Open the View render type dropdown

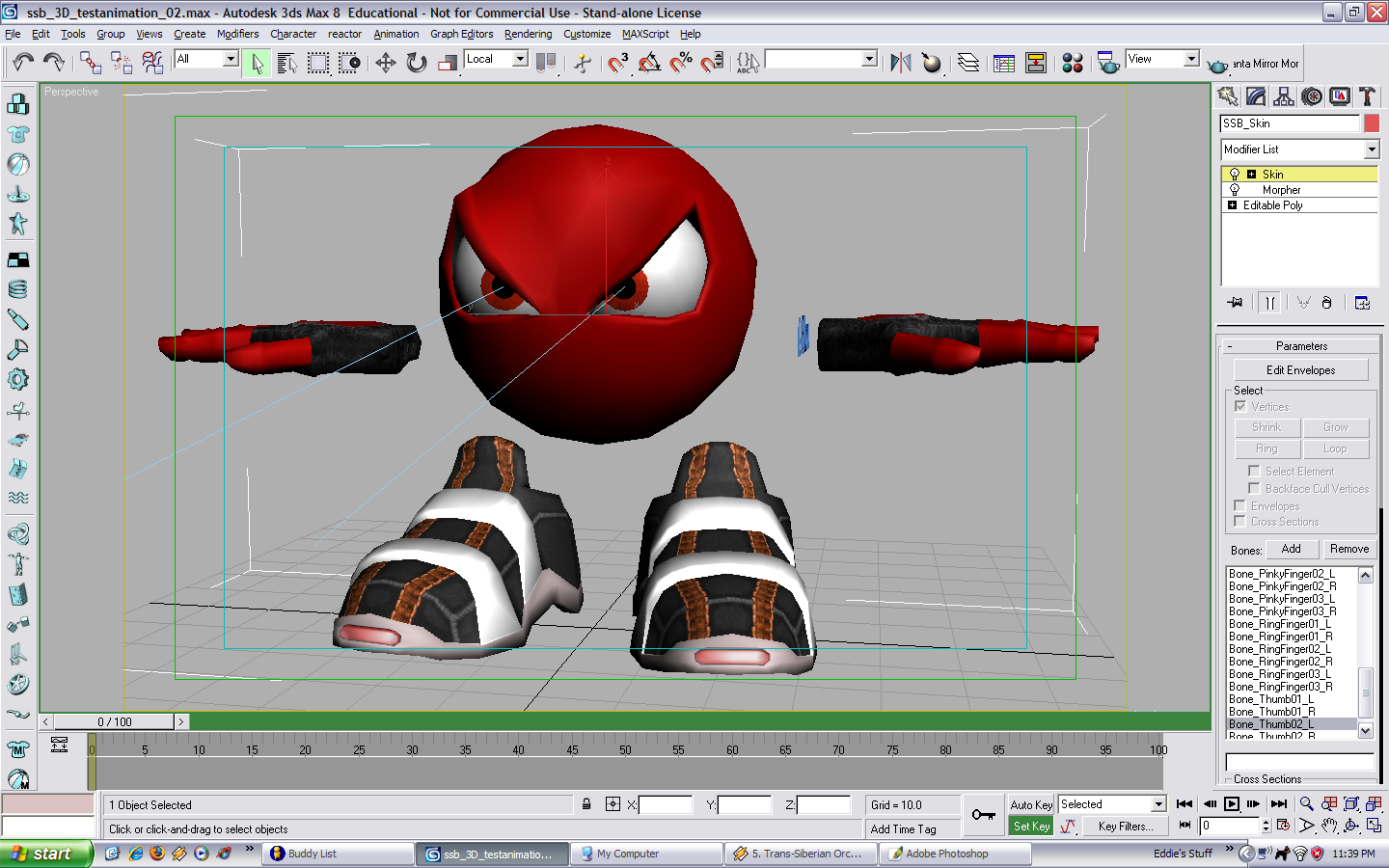point(1191,59)
